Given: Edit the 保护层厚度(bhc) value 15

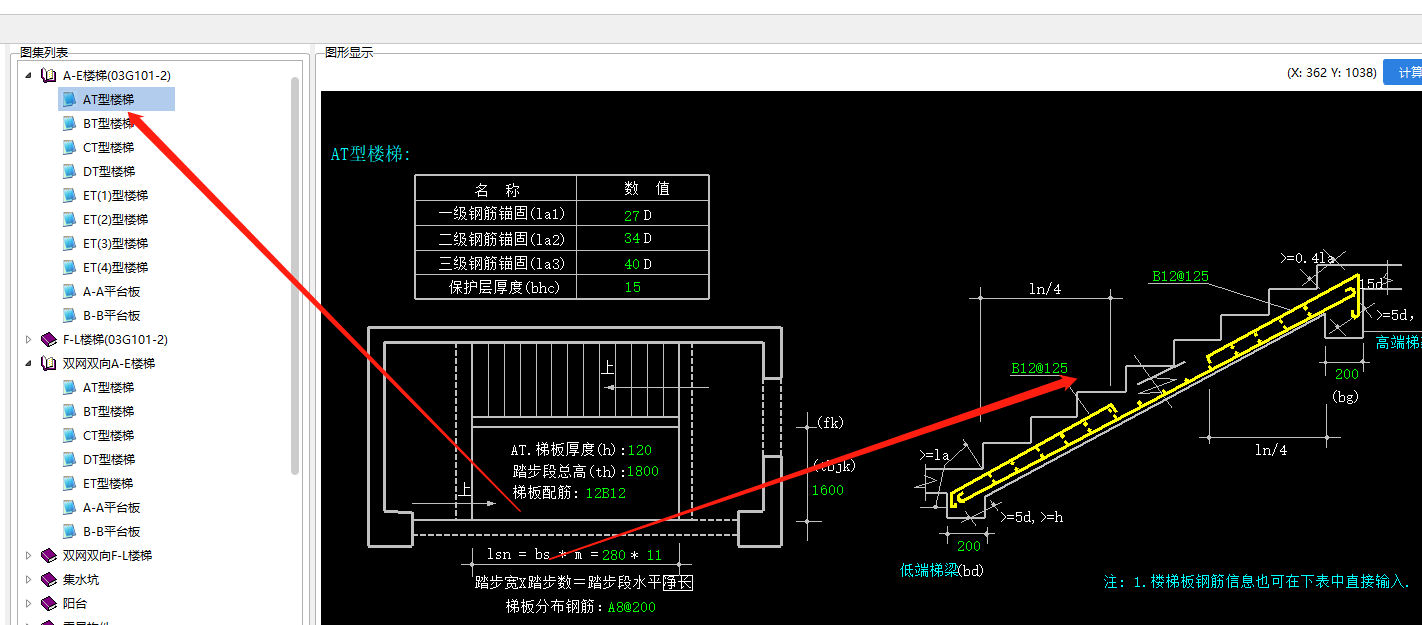Looking at the screenshot, I should pyautogui.click(x=632, y=288).
